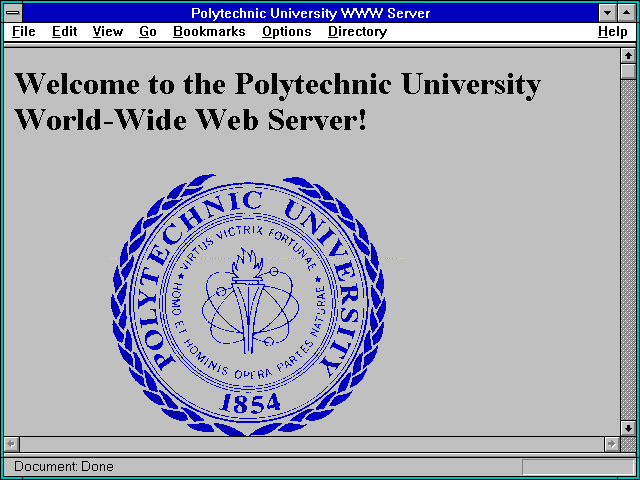The width and height of the screenshot is (640, 480).
Task: Click the horizontal scrollbar left arrow
Action: (x=11, y=444)
